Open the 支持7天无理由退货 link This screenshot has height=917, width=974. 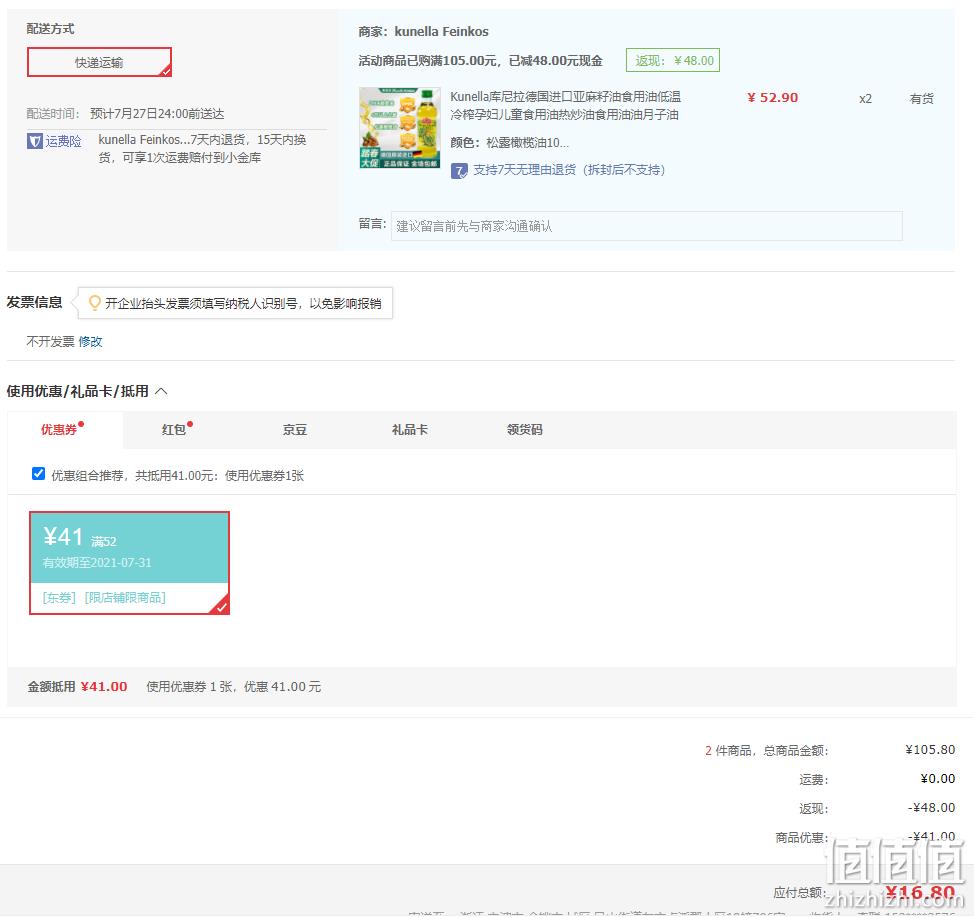[x=568, y=170]
